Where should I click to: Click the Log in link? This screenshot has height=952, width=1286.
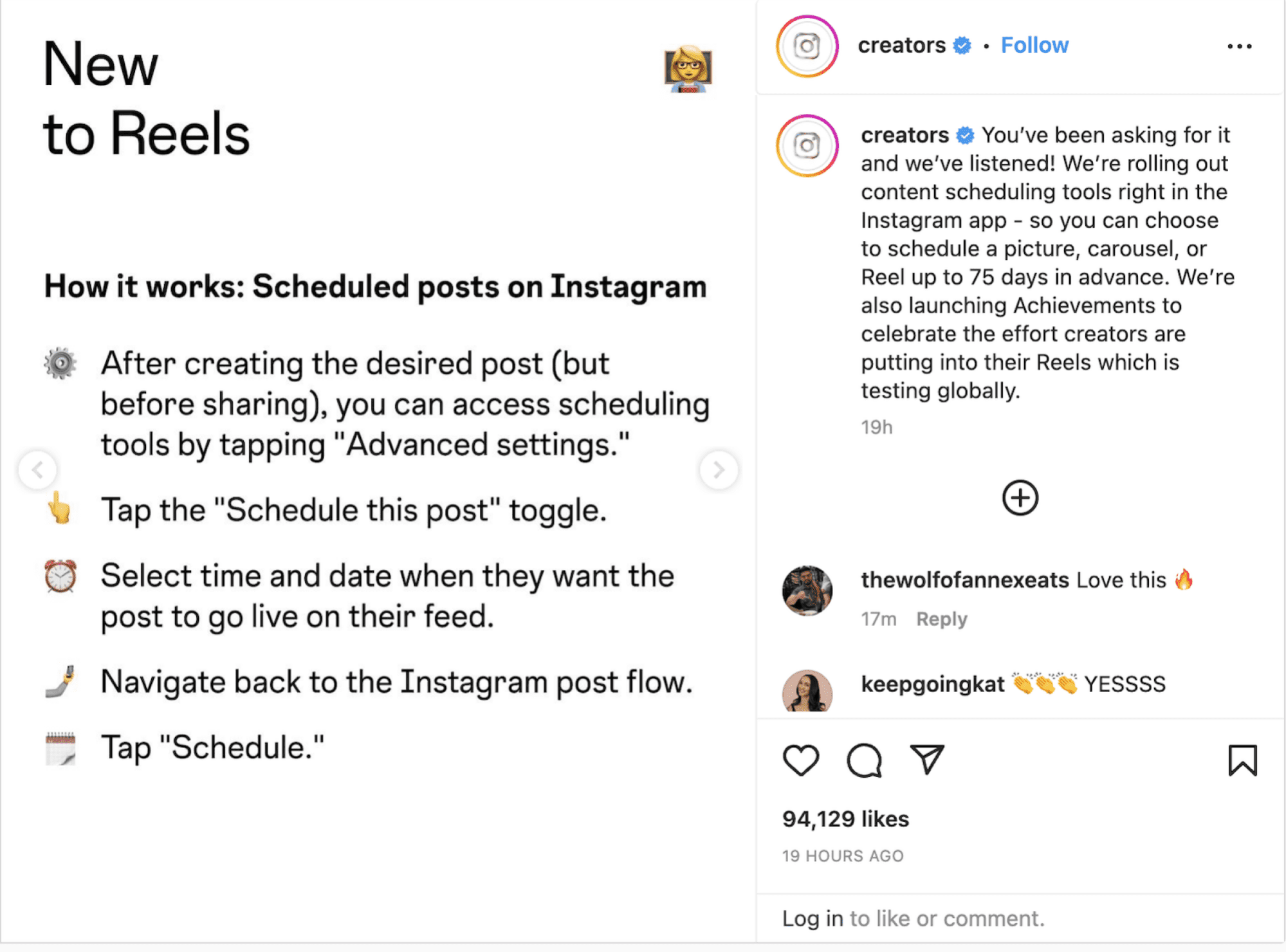812,919
